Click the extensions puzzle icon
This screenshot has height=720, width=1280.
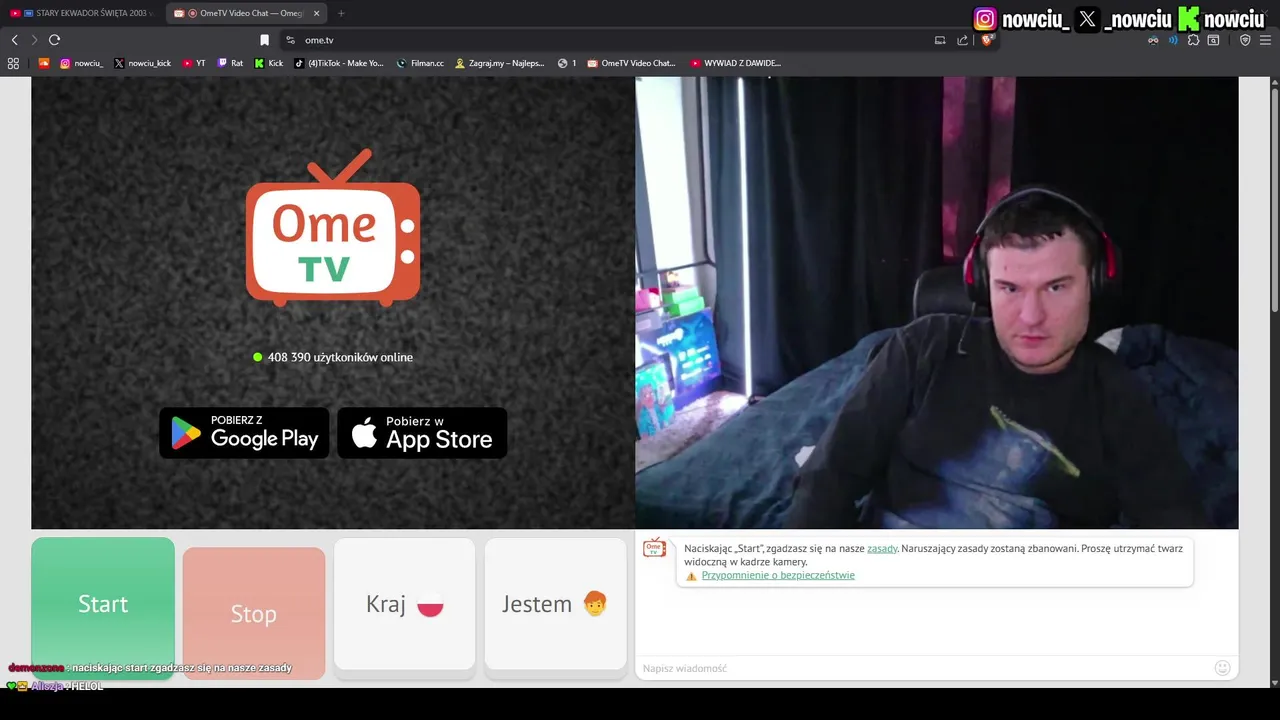(1193, 40)
